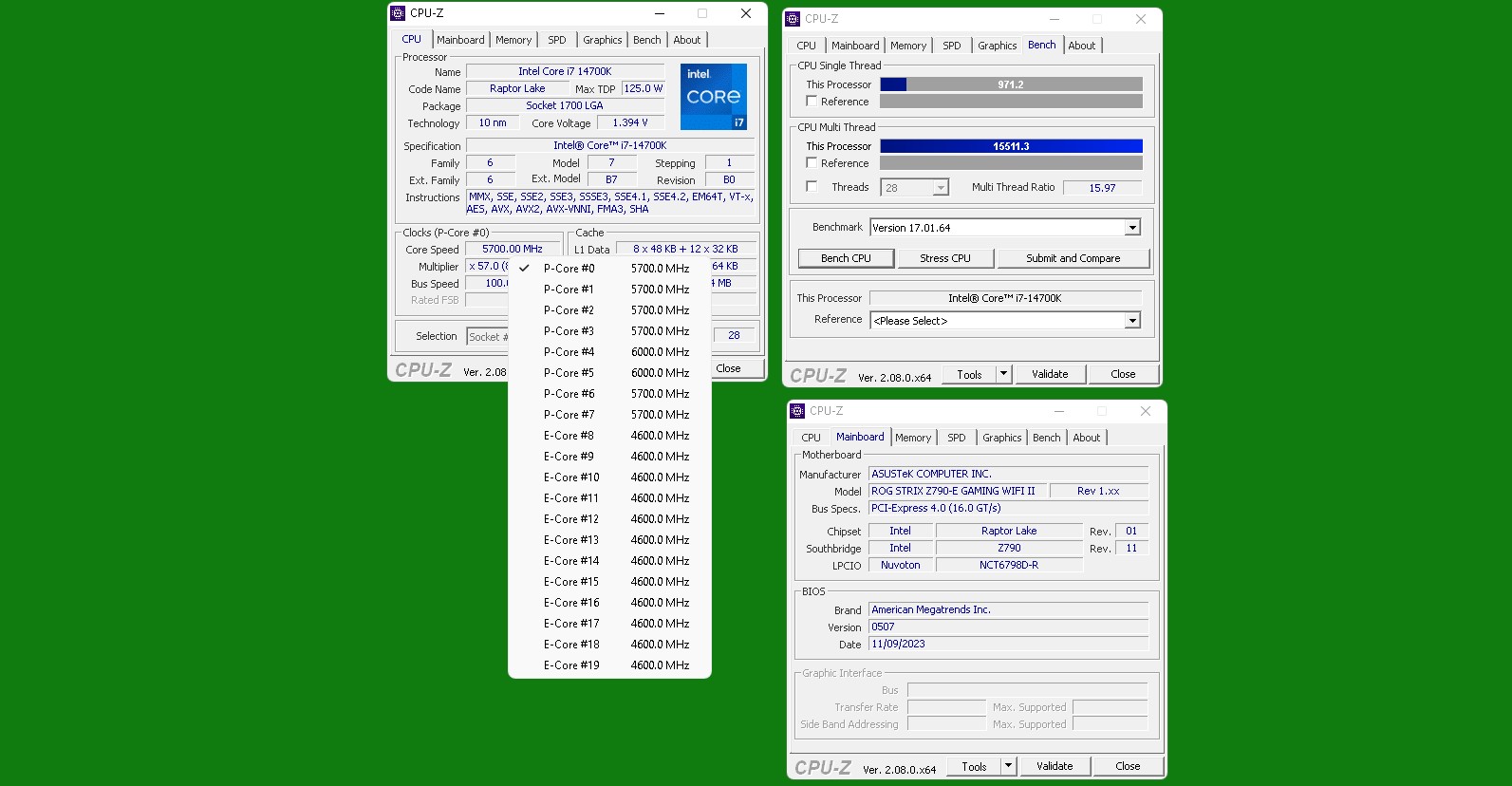1512x786 pixels.
Task: Enable Reference checkbox under CPU Single Thread
Action: (x=812, y=102)
